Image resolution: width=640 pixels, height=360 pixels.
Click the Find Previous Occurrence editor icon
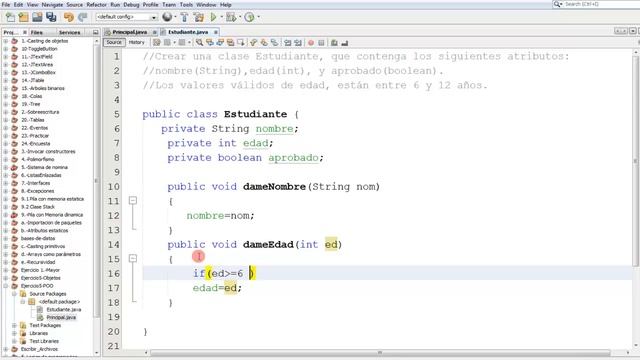point(210,42)
